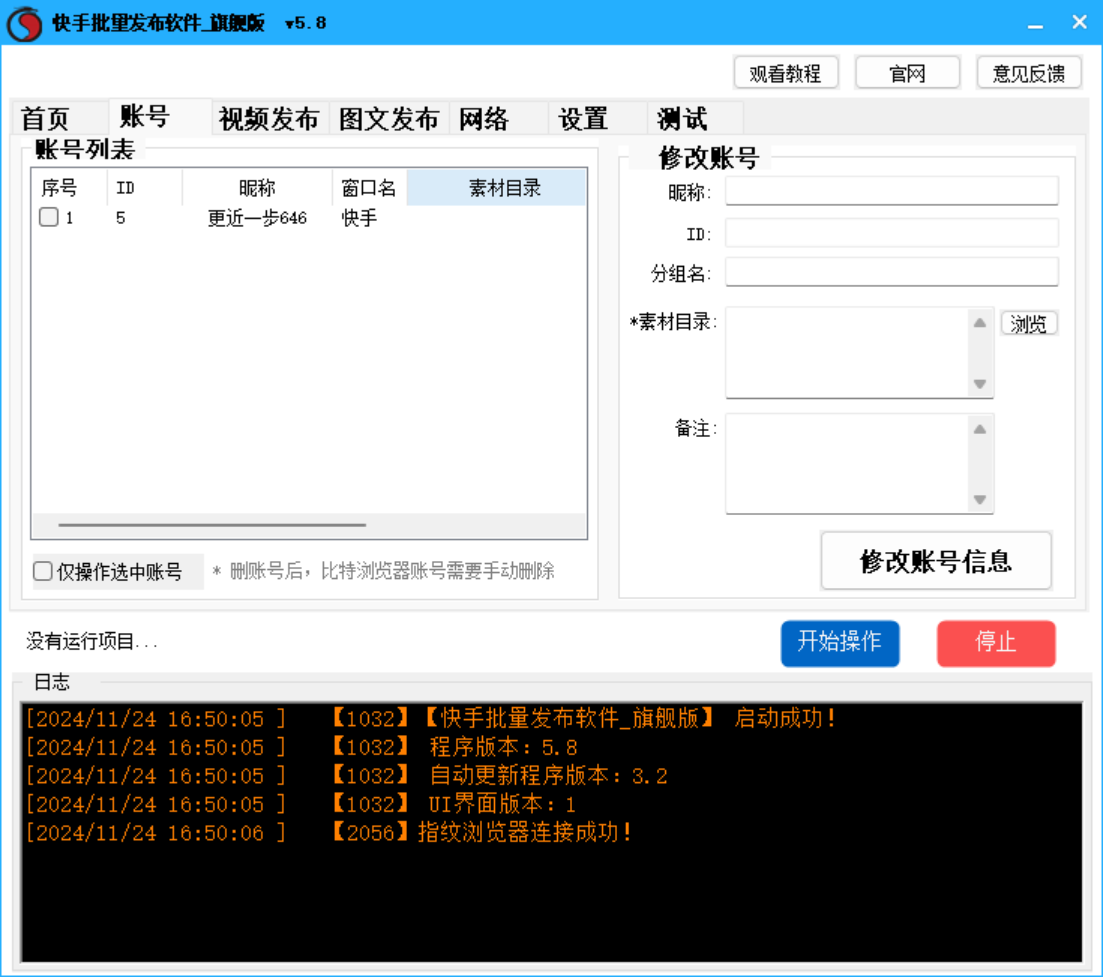Click the 素材目录 scroll up arrow
The height and width of the screenshot is (977, 1103).
(x=980, y=323)
